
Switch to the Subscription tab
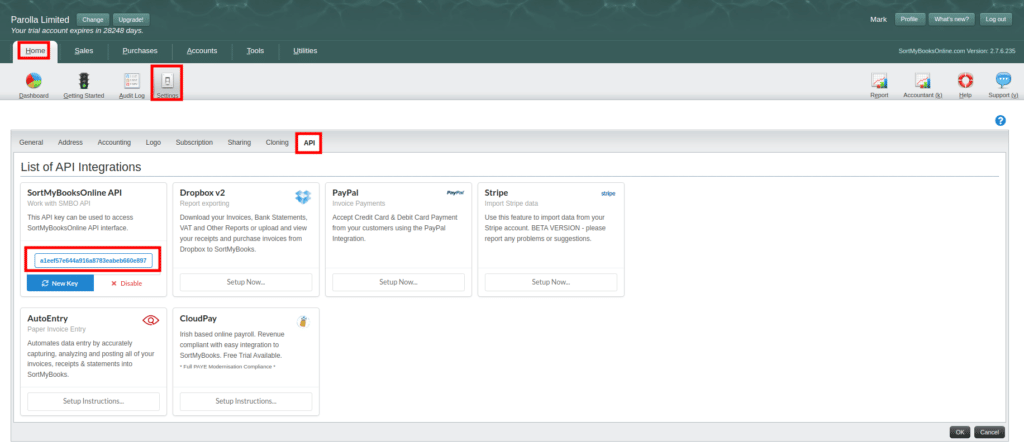pyautogui.click(x=194, y=142)
